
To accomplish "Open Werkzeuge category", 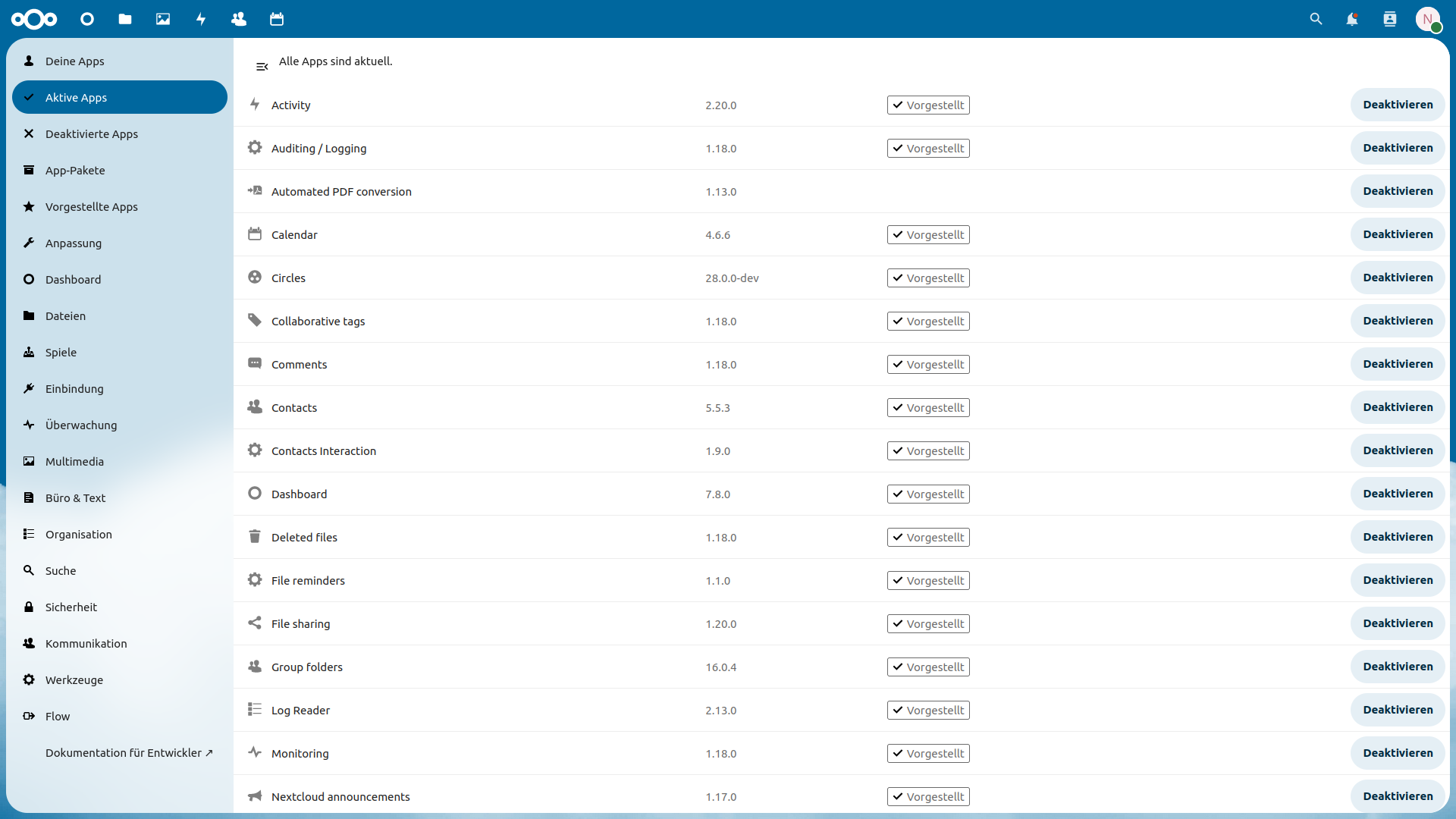I will click(x=120, y=679).
